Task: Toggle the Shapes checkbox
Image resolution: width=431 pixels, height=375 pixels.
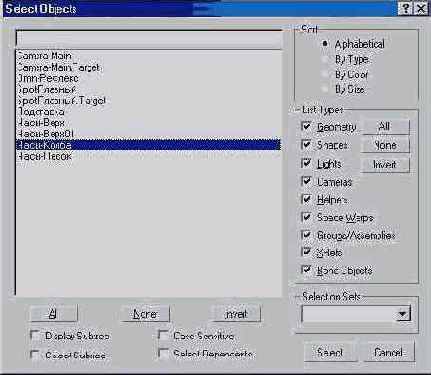Action: tap(306, 145)
